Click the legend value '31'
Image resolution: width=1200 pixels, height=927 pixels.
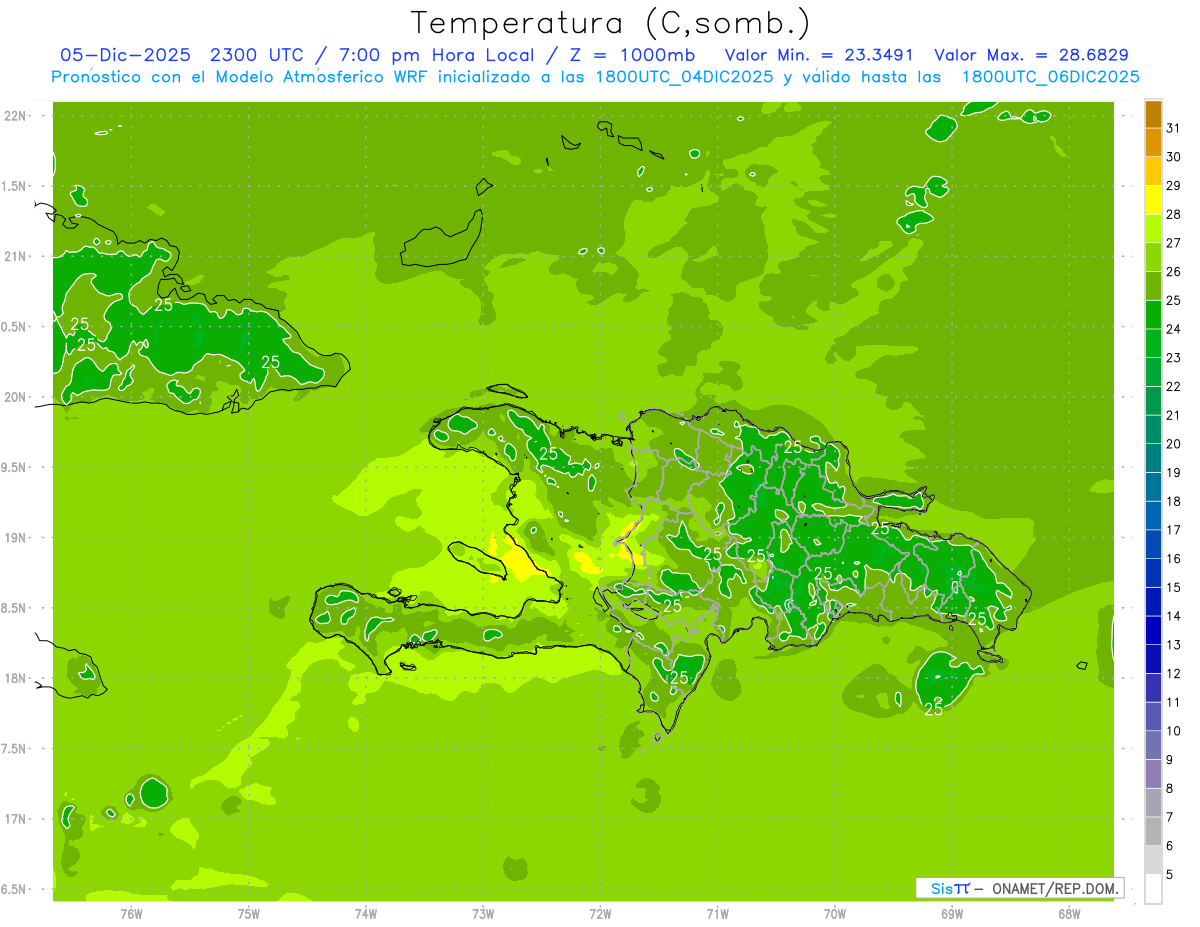pos(1174,128)
